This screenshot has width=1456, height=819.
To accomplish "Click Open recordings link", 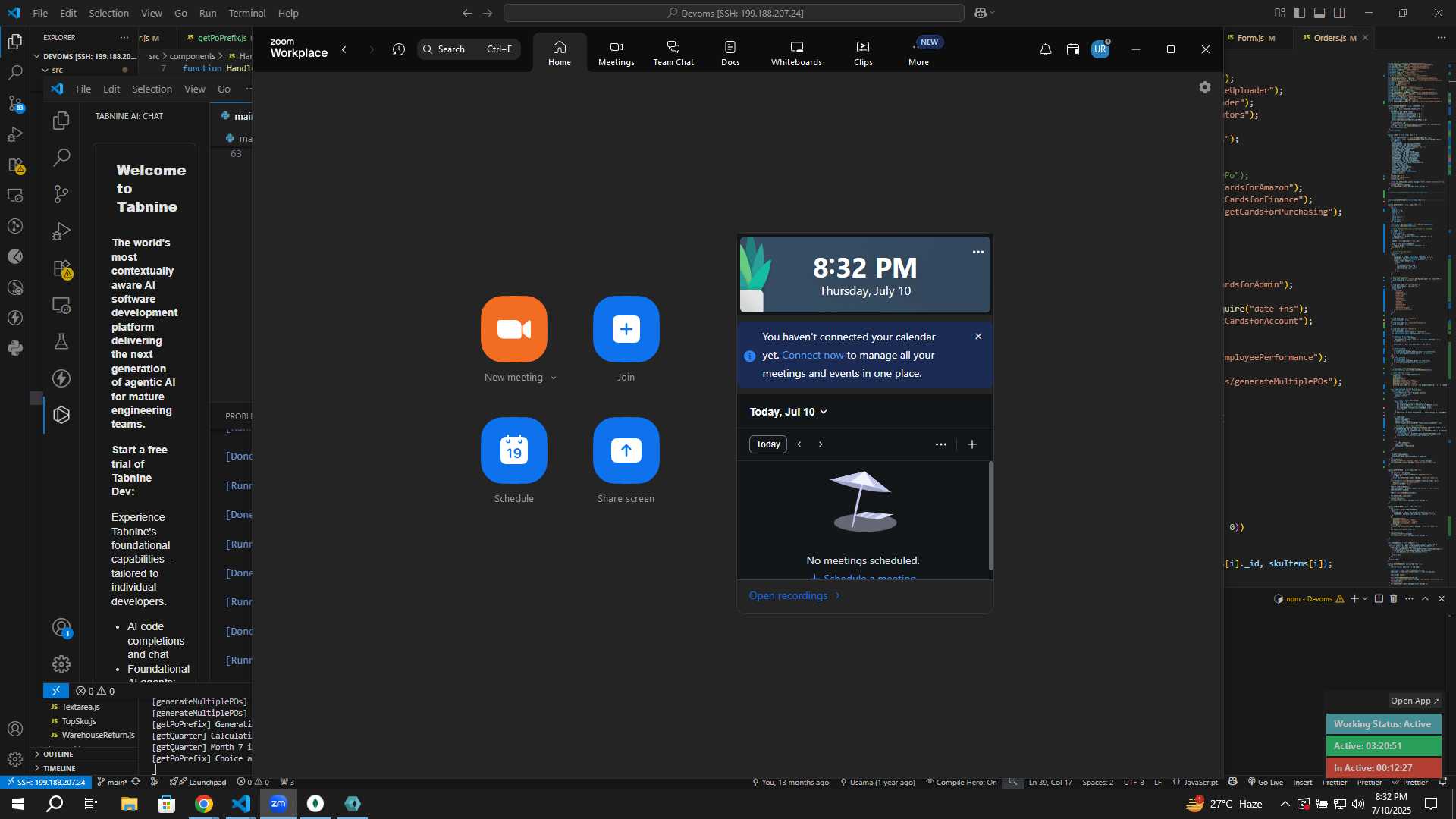I will tap(795, 595).
